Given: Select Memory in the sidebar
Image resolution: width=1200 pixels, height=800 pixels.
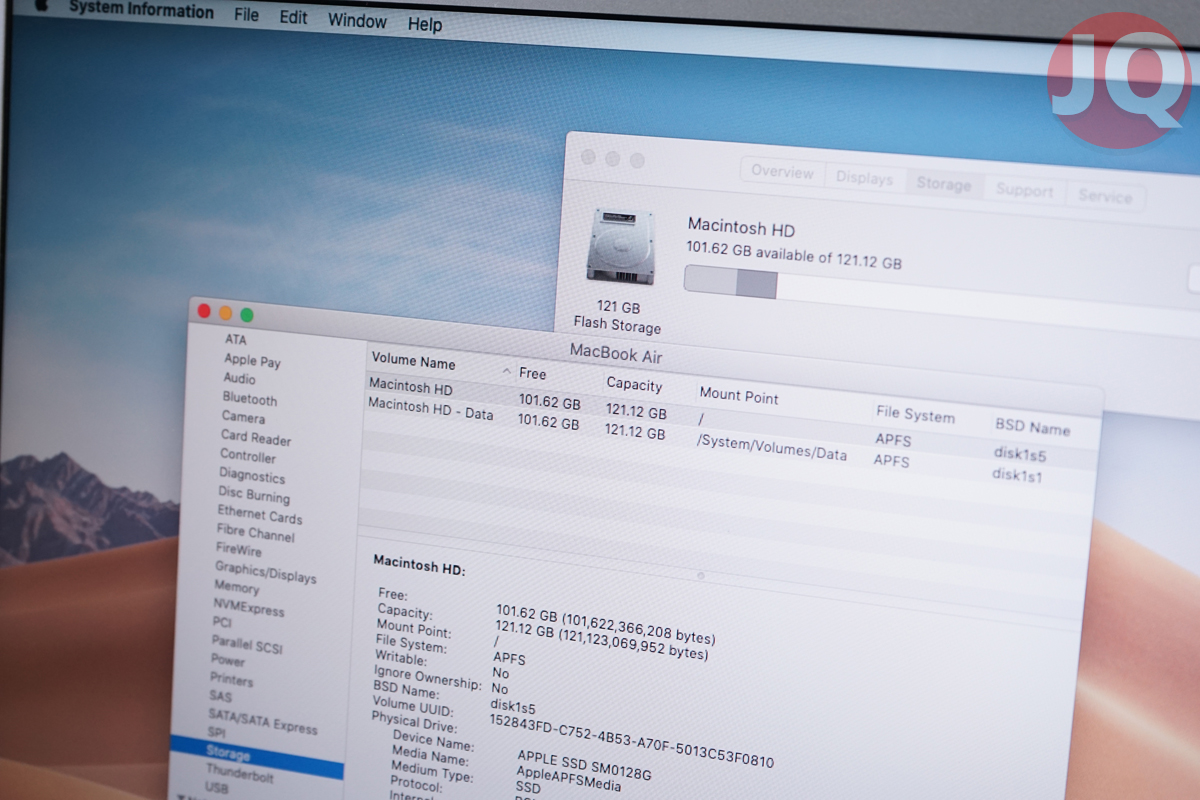Looking at the screenshot, I should tap(236, 588).
